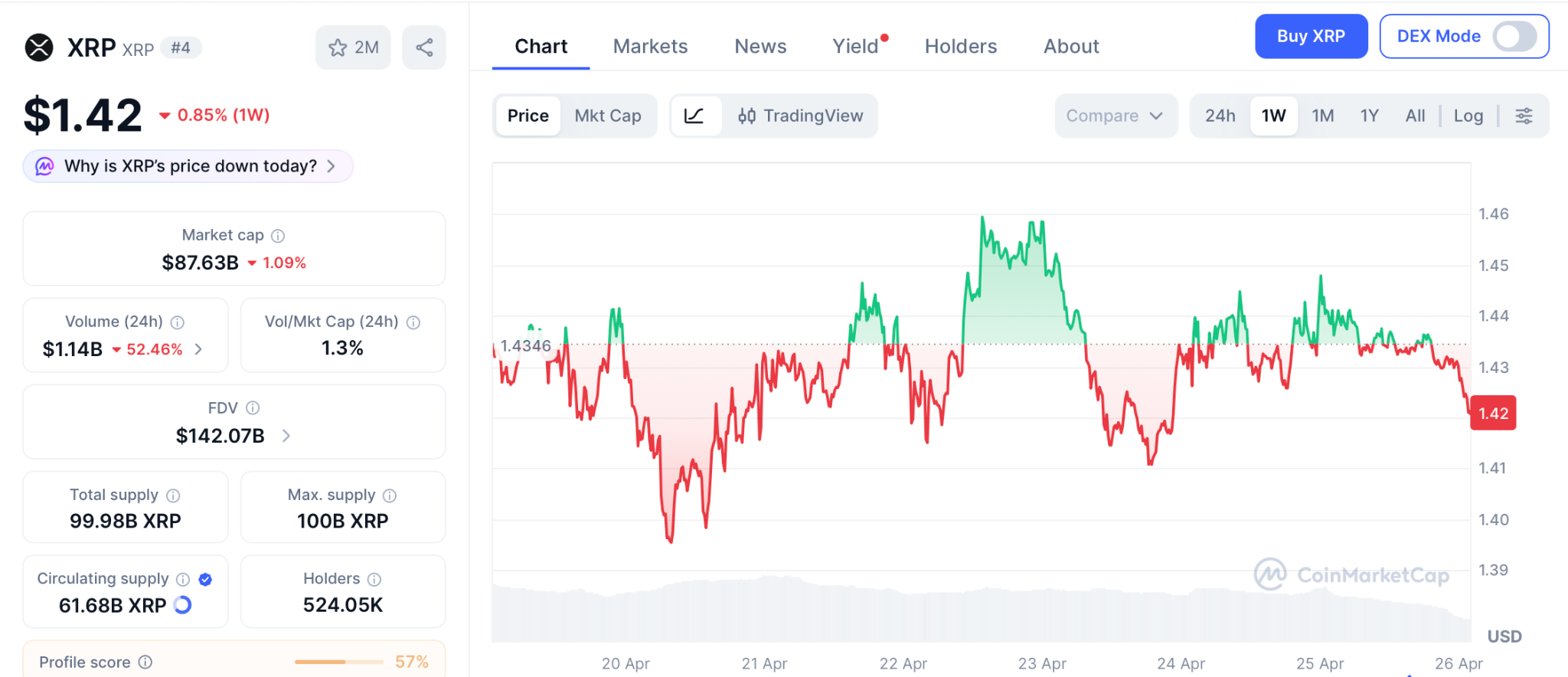Toggle Log scale on the chart
The width and height of the screenshot is (1568, 677).
(x=1468, y=116)
